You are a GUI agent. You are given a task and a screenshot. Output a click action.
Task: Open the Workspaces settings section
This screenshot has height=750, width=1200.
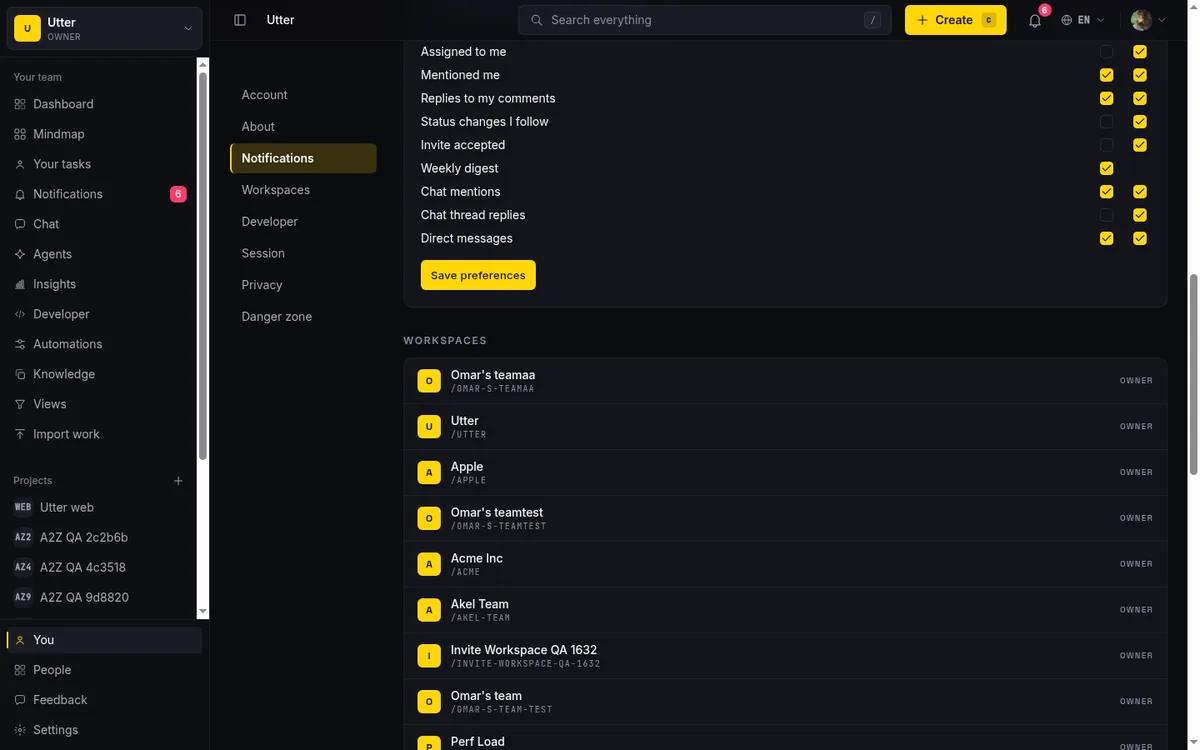point(303,190)
